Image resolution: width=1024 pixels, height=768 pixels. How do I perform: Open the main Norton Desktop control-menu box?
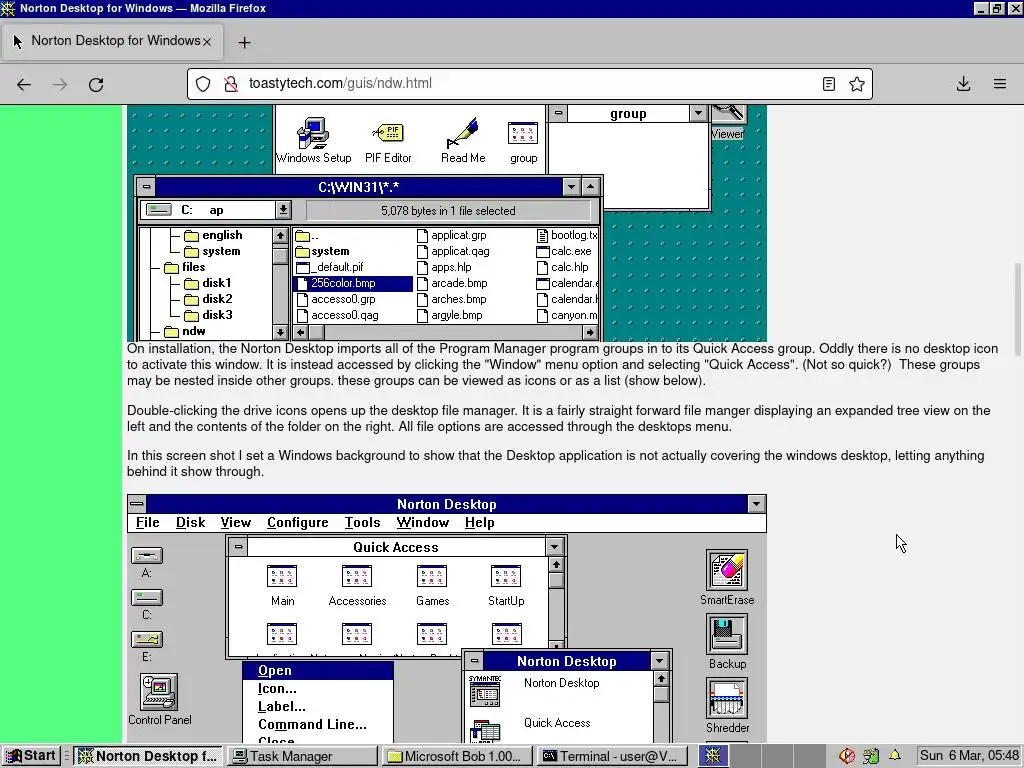coord(136,504)
